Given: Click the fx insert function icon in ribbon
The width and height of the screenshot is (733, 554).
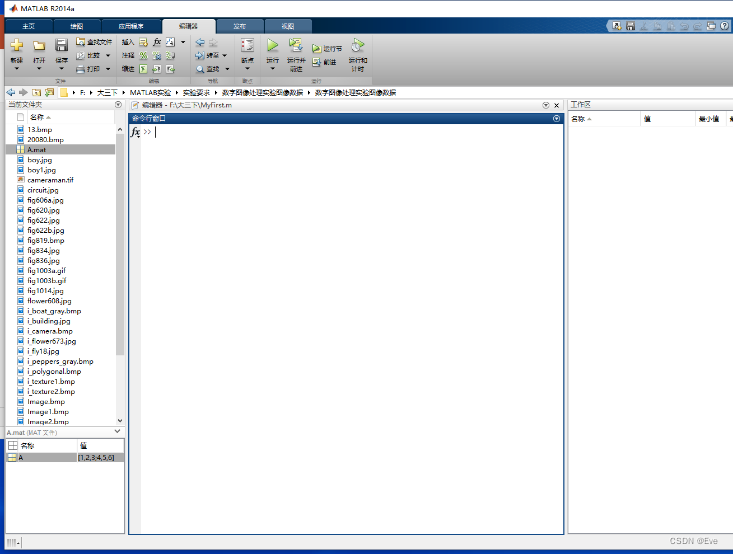Looking at the screenshot, I should click(x=157, y=42).
